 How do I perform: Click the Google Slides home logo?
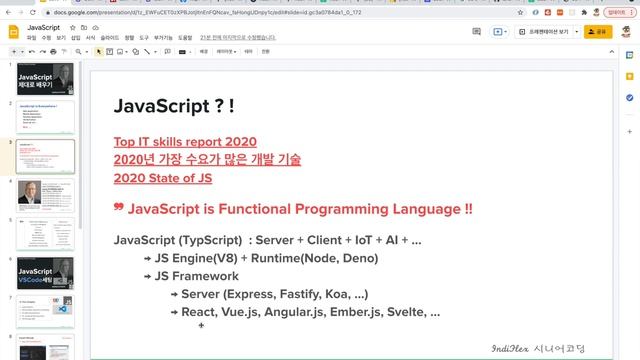(x=13, y=31)
